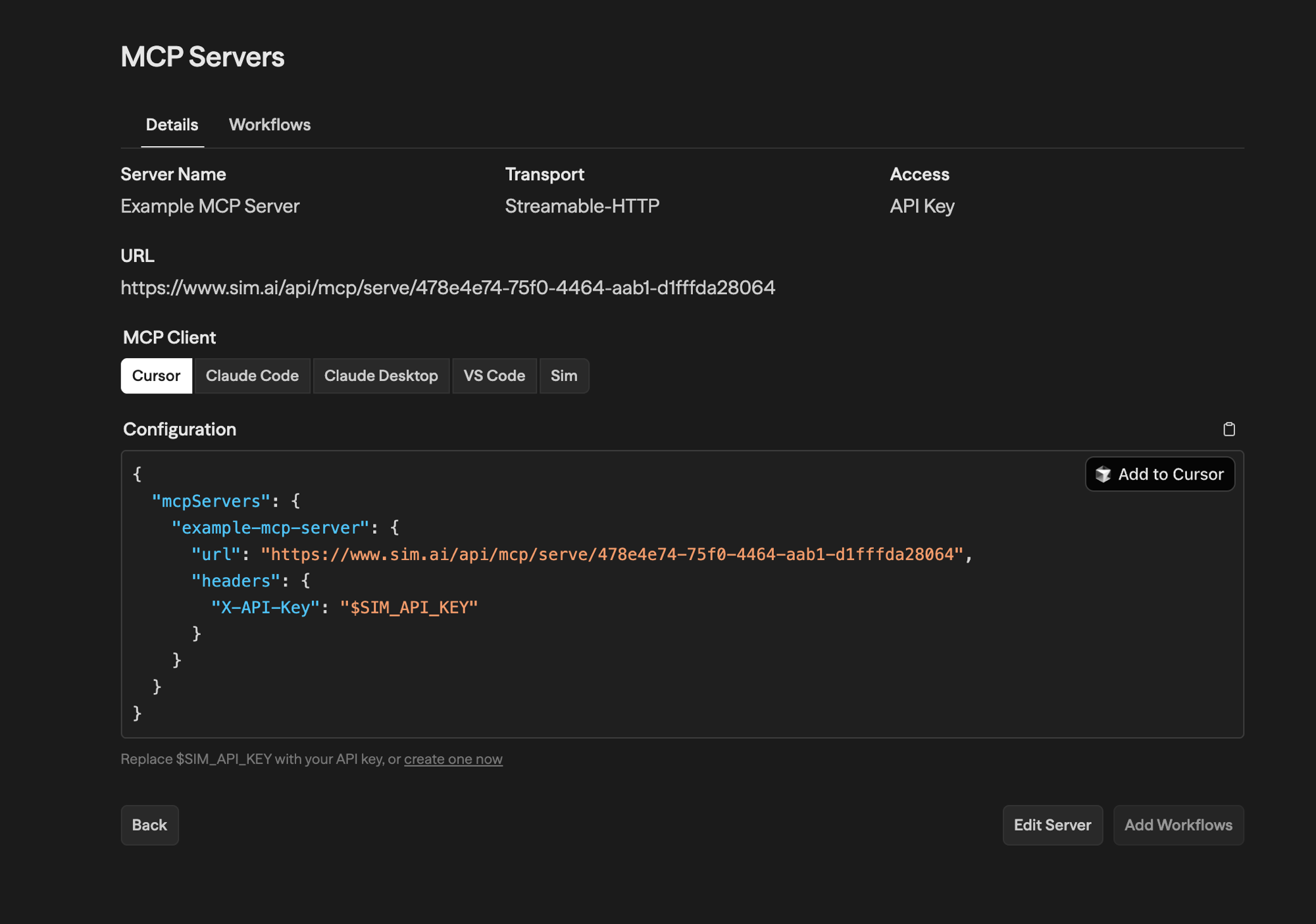The width and height of the screenshot is (1316, 924).
Task: Click the Streamable-HTTP transport value
Action: (582, 206)
